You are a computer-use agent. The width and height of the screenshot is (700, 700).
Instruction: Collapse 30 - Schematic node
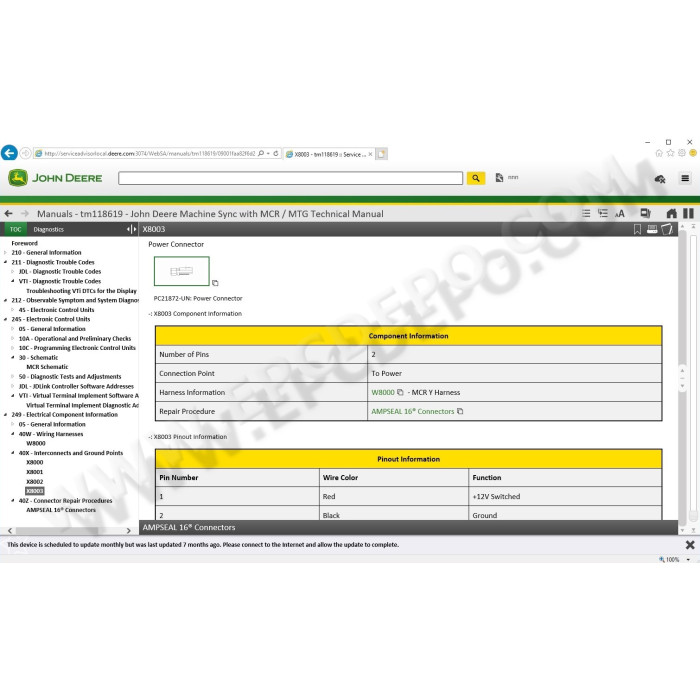(x=12, y=358)
